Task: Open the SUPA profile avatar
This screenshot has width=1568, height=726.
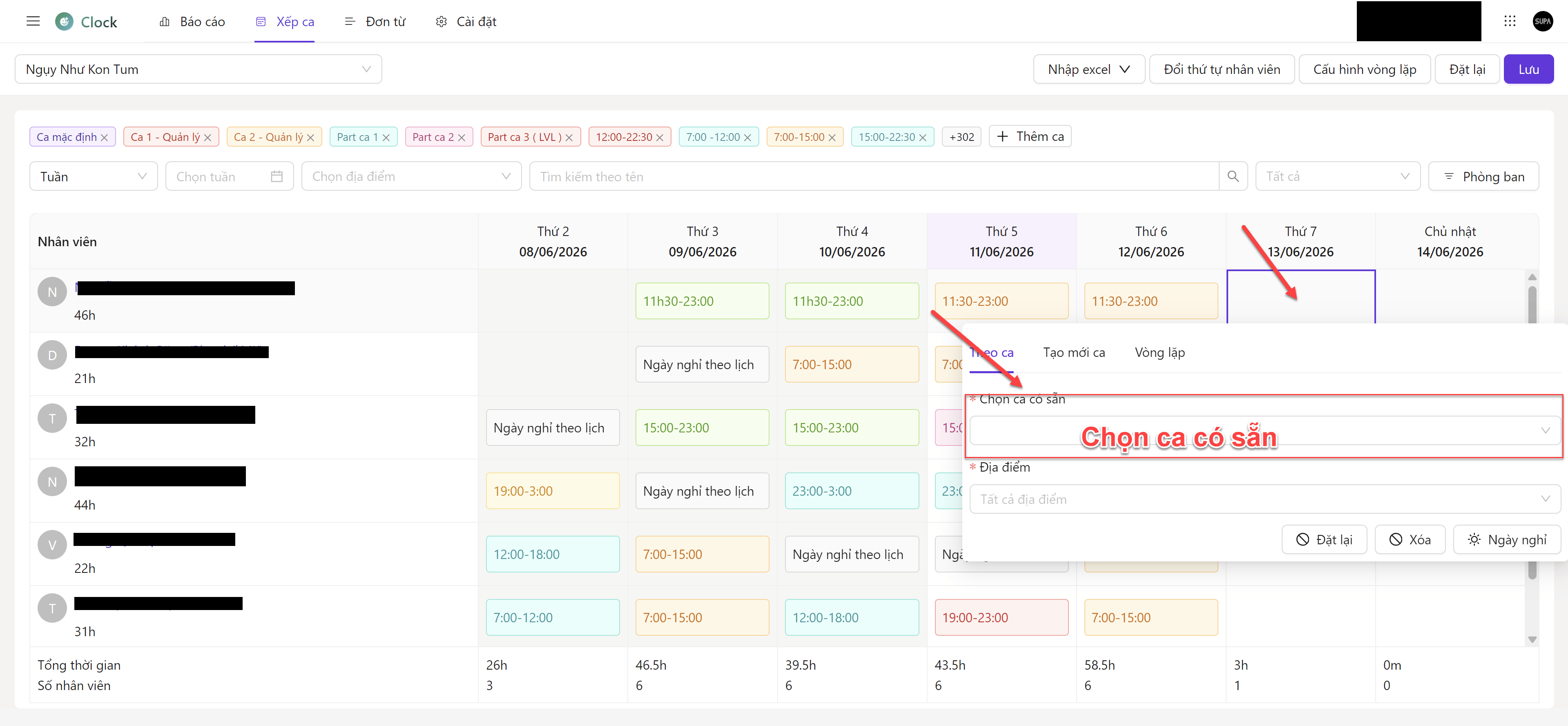Action: (x=1542, y=21)
